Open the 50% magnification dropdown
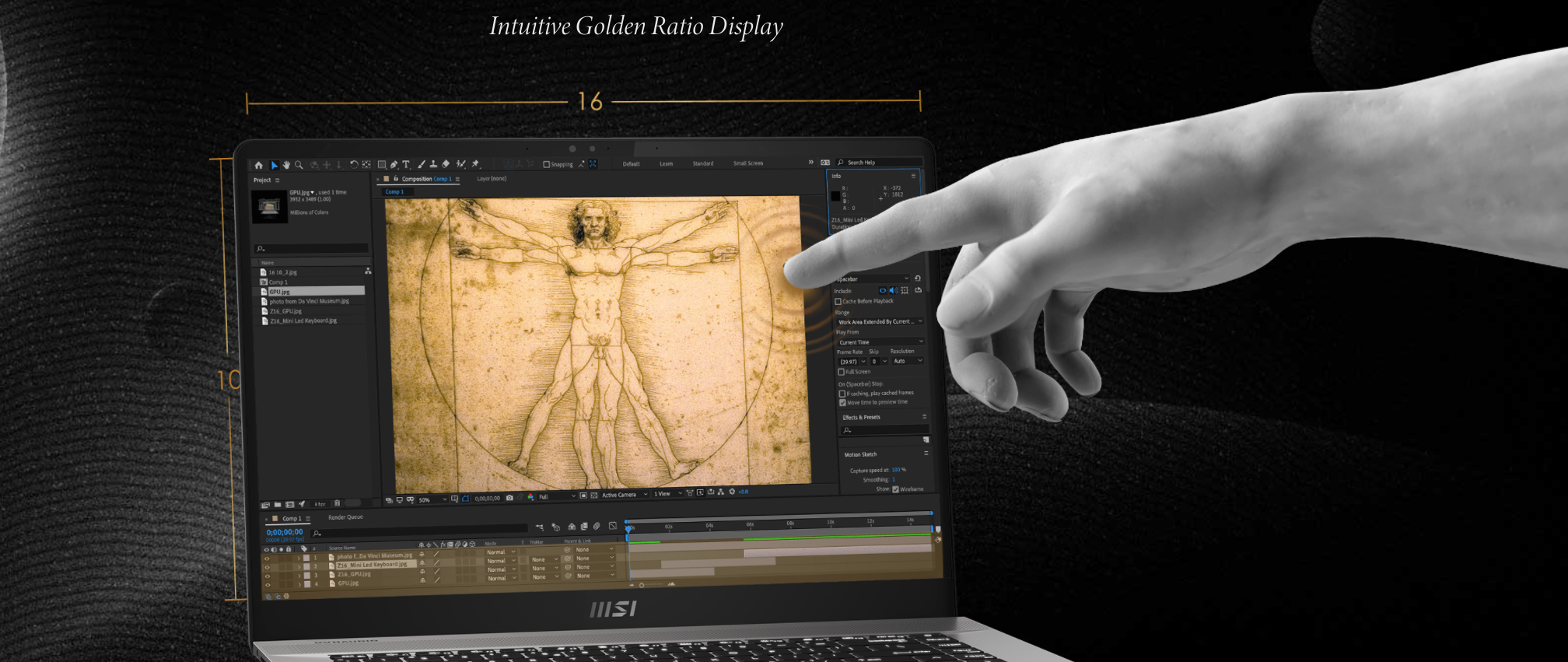This screenshot has height=662, width=1568. point(432,499)
